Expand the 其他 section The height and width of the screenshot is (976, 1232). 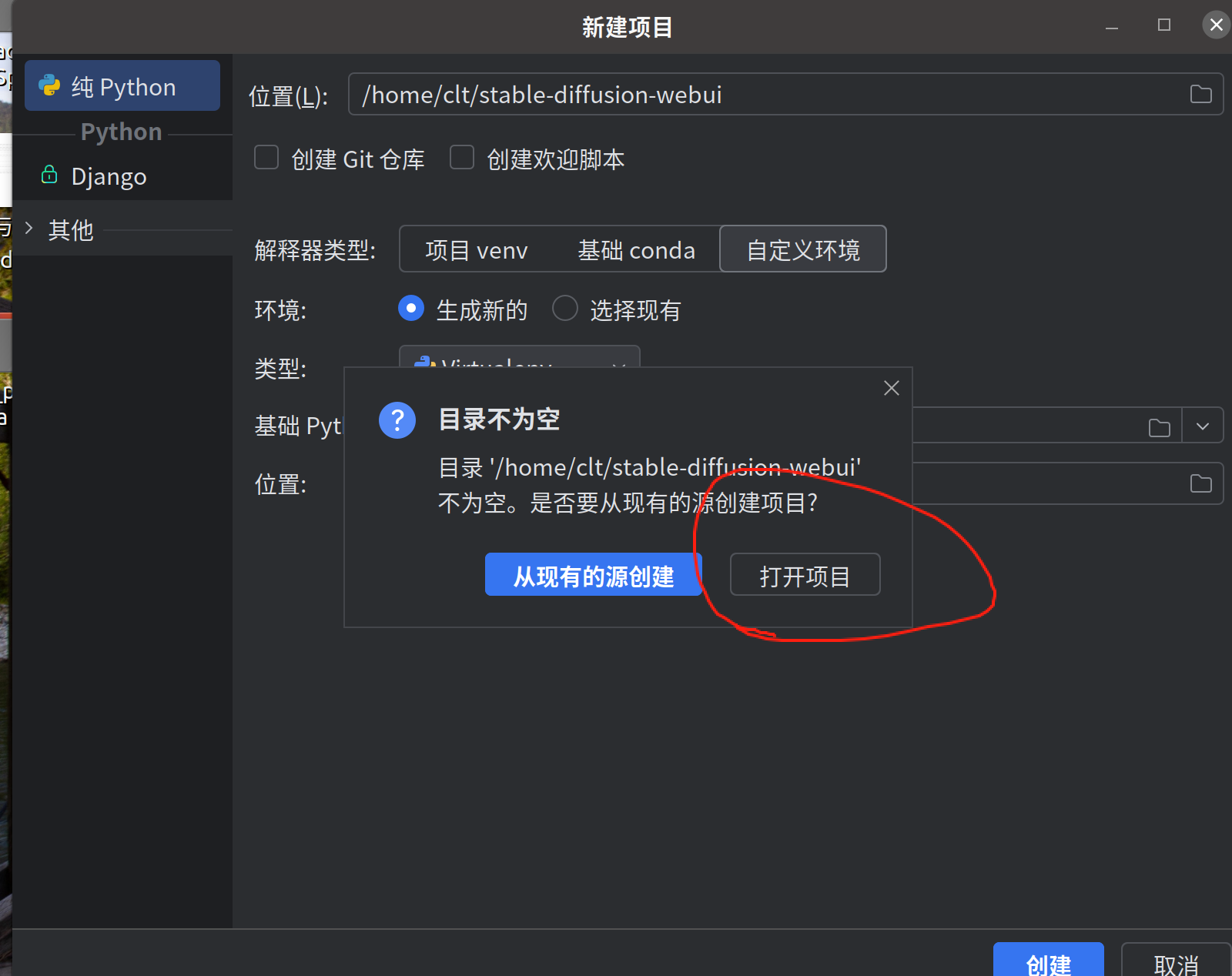[x=28, y=228]
